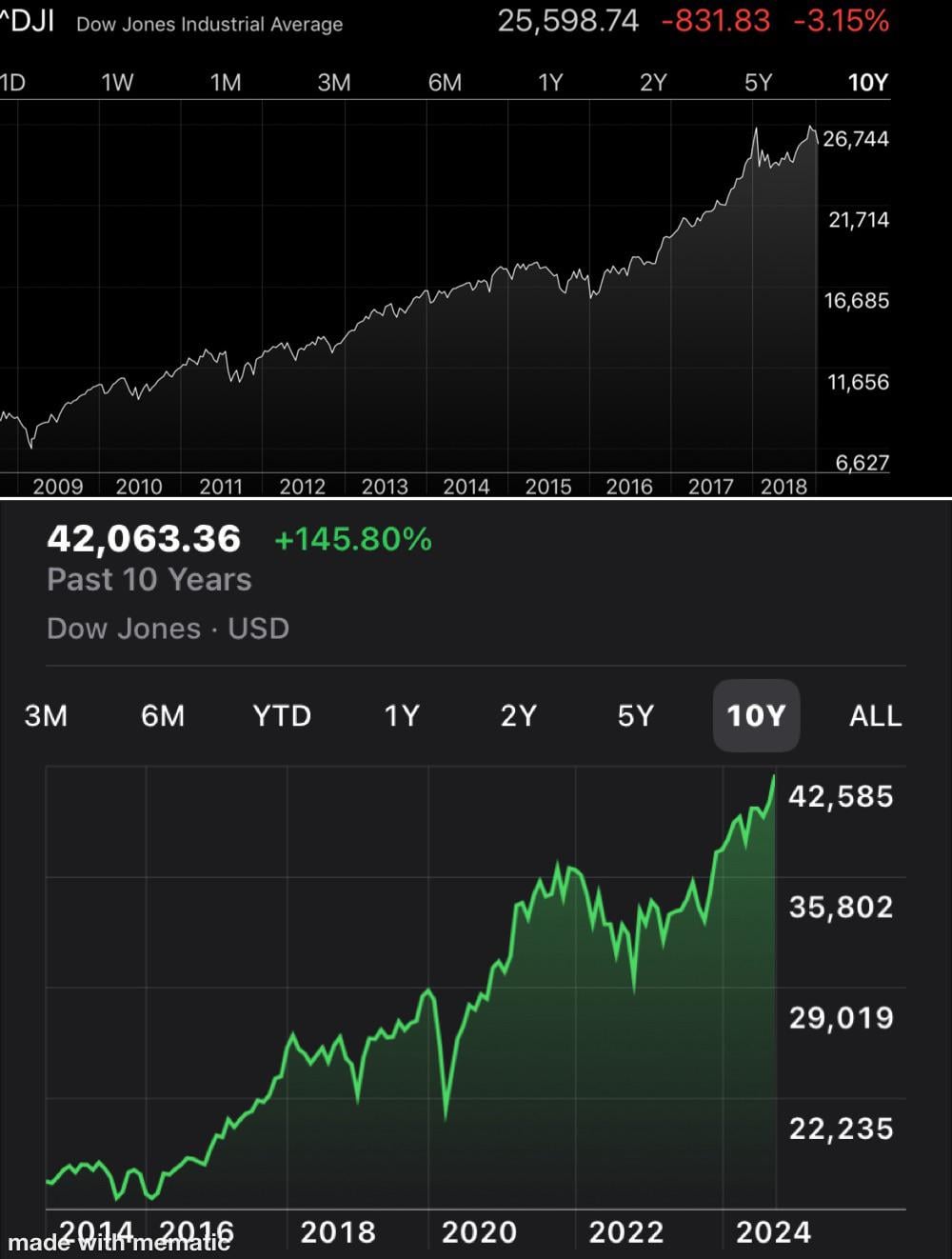Click the 42,063.36 price value

coord(144,539)
